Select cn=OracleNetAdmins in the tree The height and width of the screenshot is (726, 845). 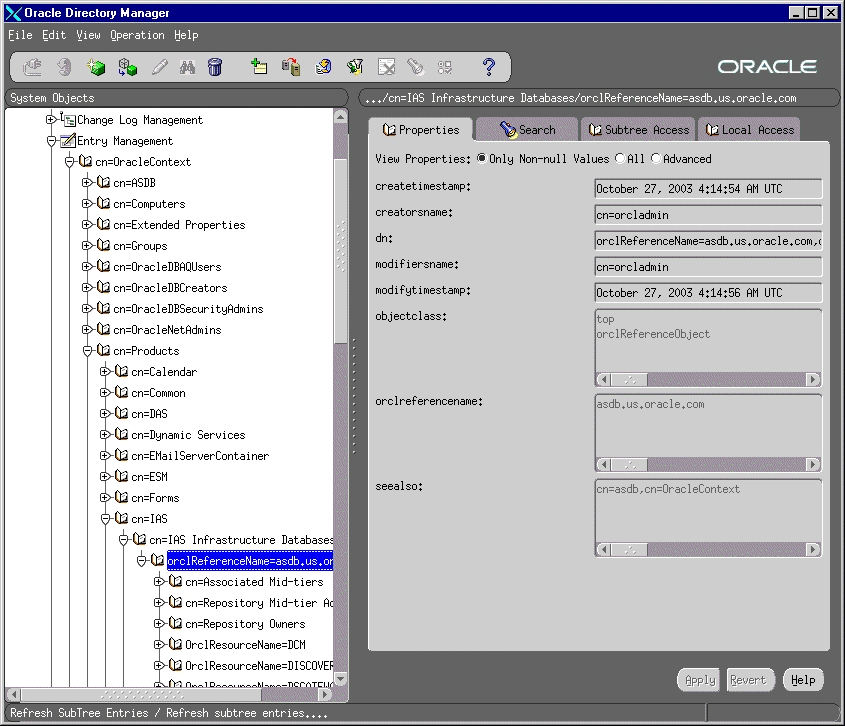[167, 329]
